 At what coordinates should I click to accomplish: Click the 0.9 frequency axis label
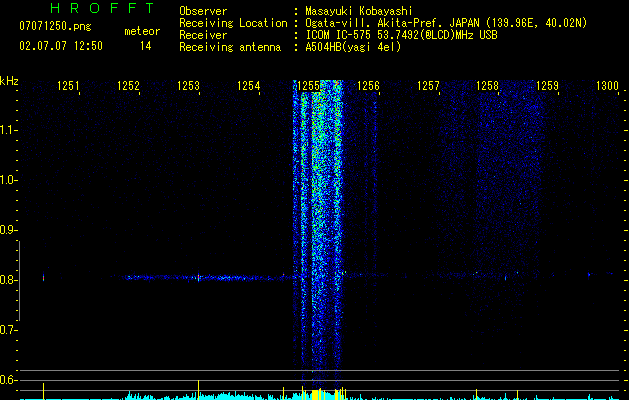pyautogui.click(x=8, y=230)
